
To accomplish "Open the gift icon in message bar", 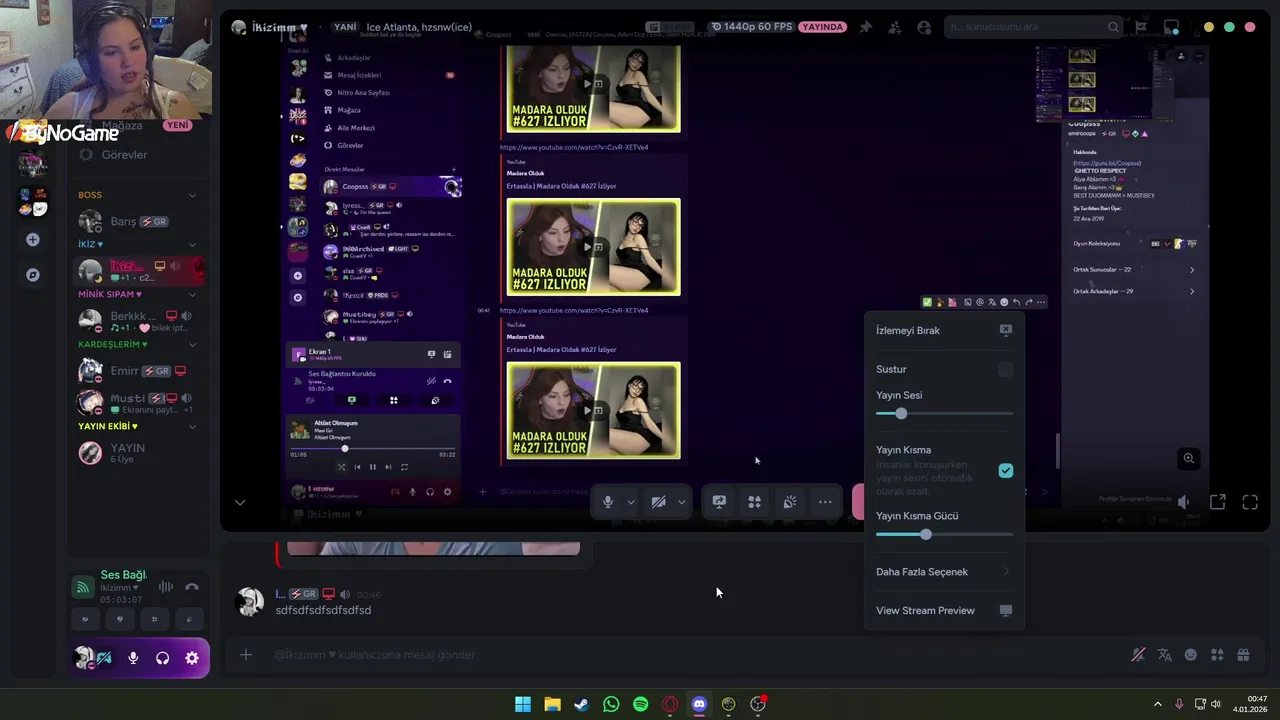I will pyautogui.click(x=1243, y=655).
